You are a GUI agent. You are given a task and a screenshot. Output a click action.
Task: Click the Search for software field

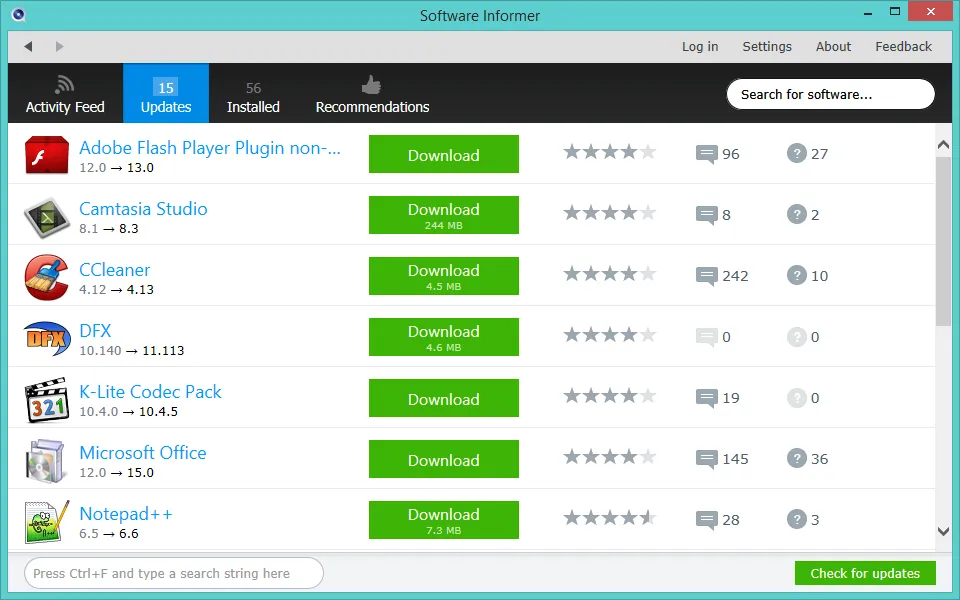coord(830,94)
